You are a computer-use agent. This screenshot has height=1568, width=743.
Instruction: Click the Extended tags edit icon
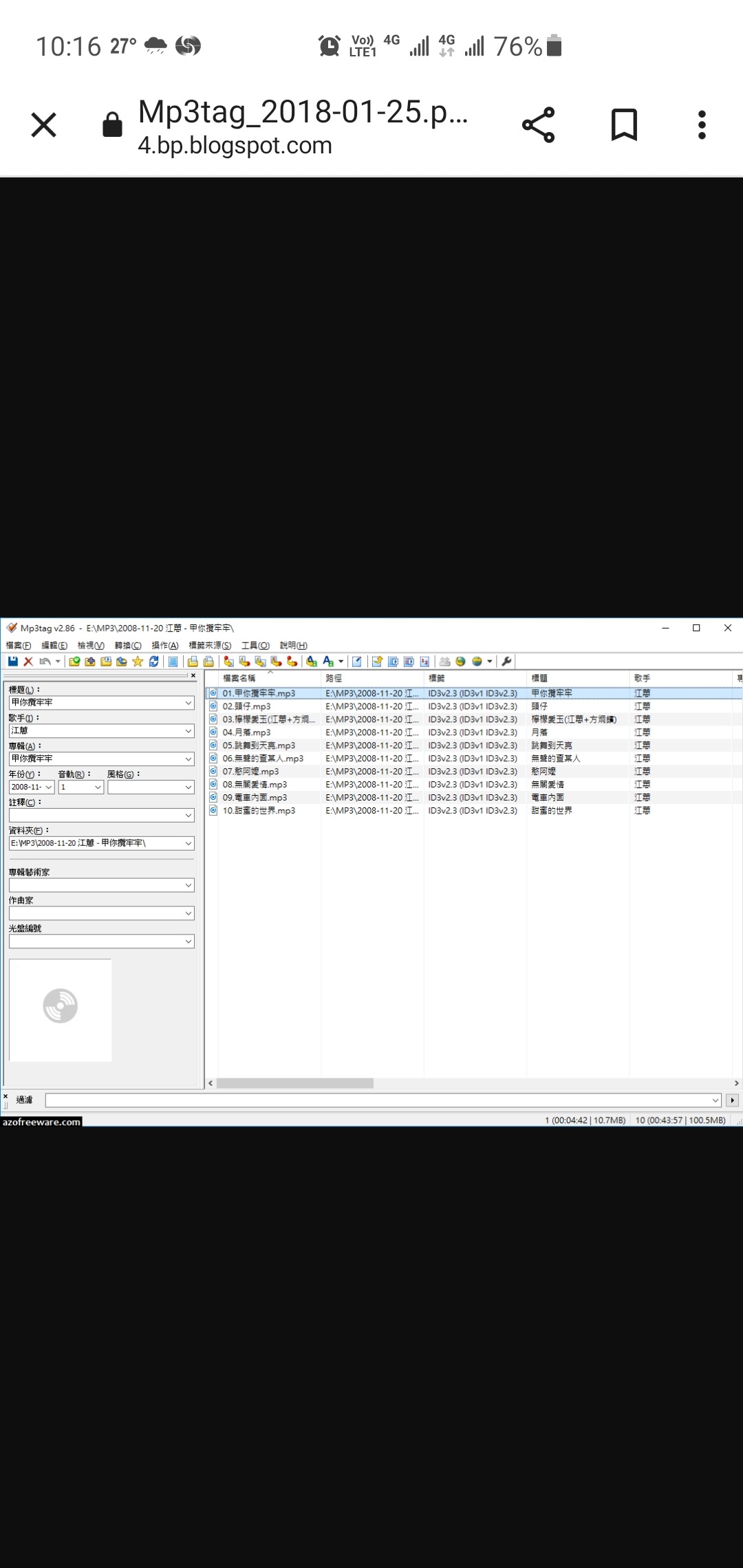tap(357, 662)
